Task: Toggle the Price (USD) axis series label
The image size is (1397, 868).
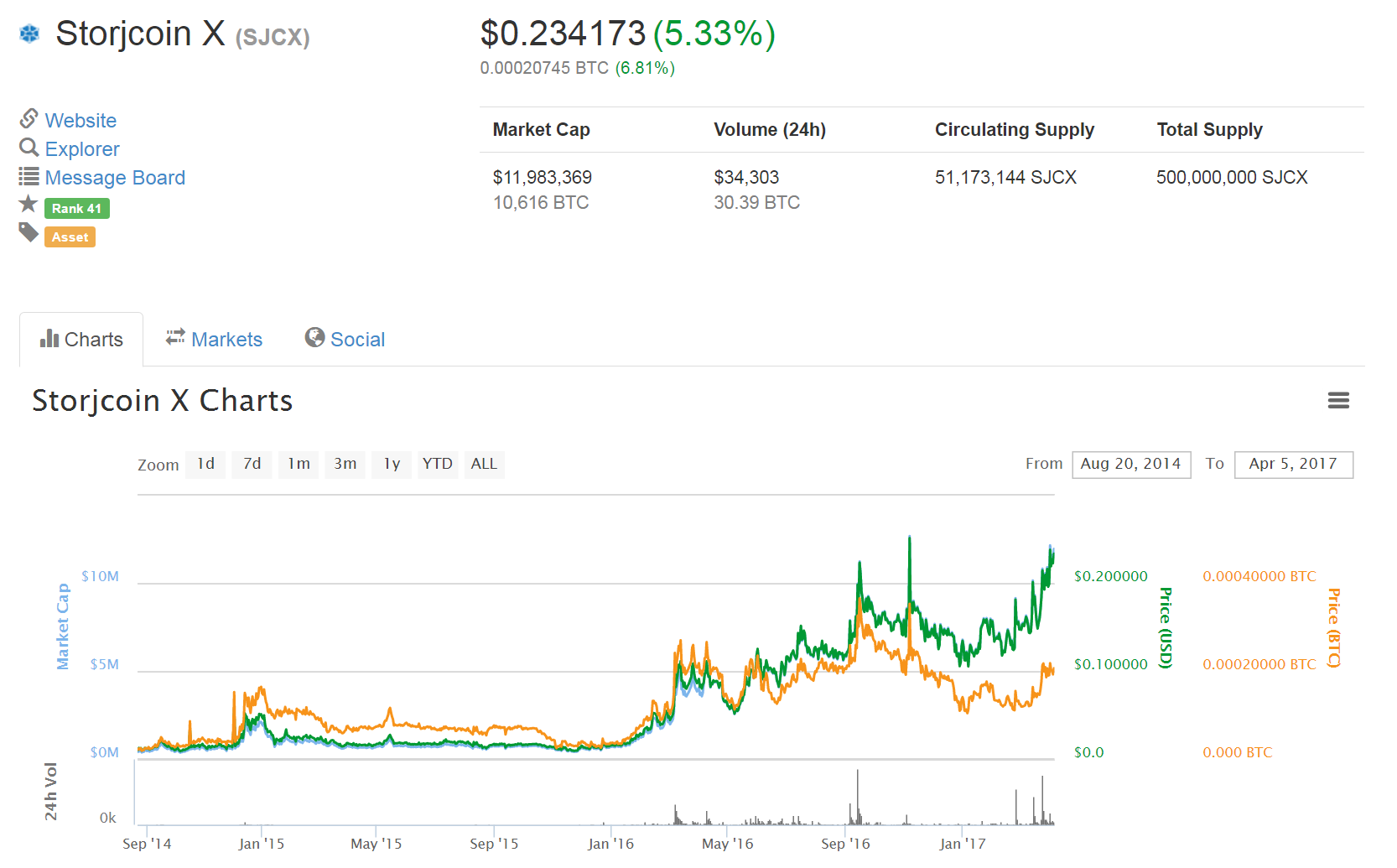Action: pyautogui.click(x=1165, y=628)
